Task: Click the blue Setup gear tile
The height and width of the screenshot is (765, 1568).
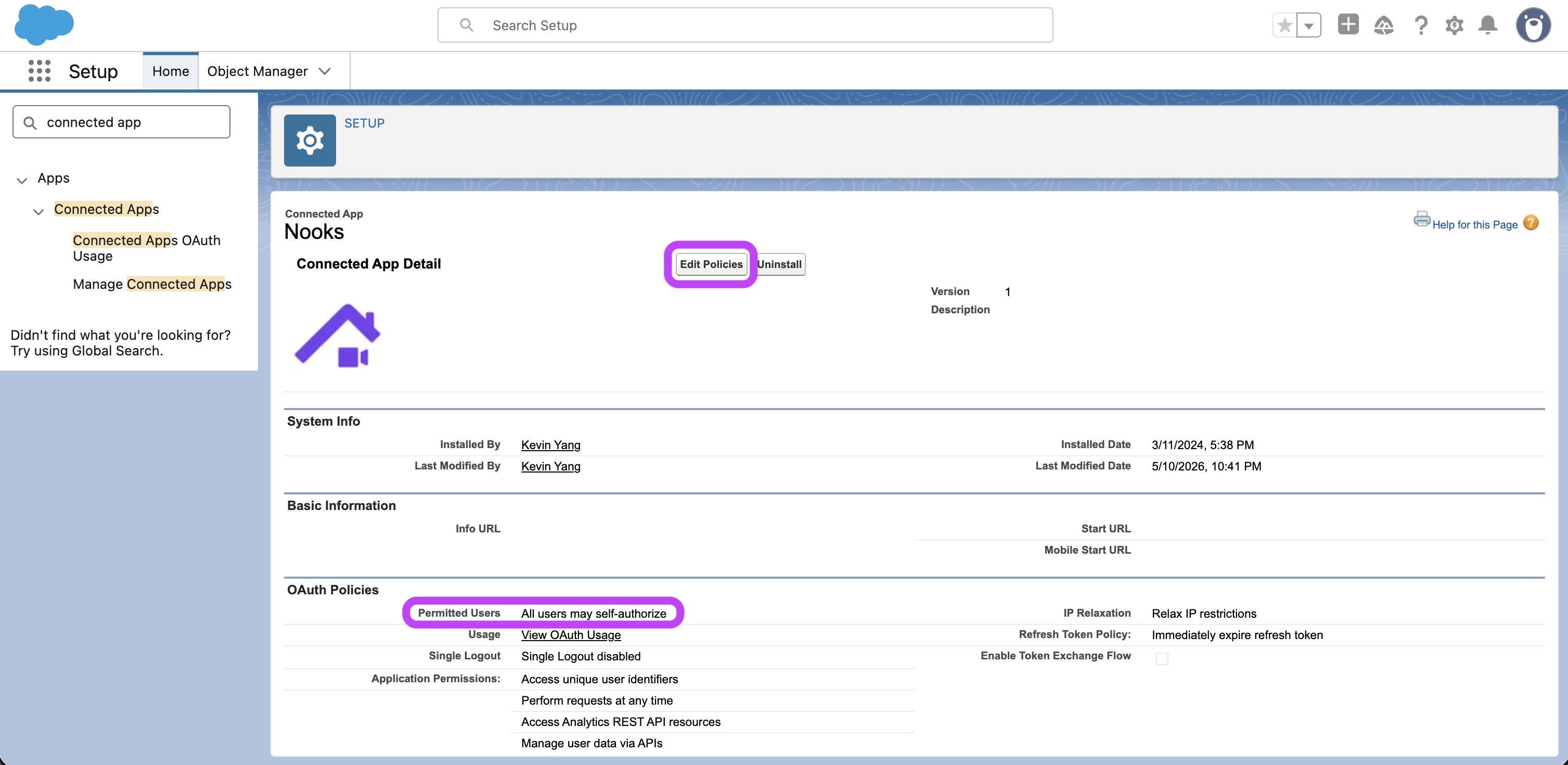Action: coord(310,141)
